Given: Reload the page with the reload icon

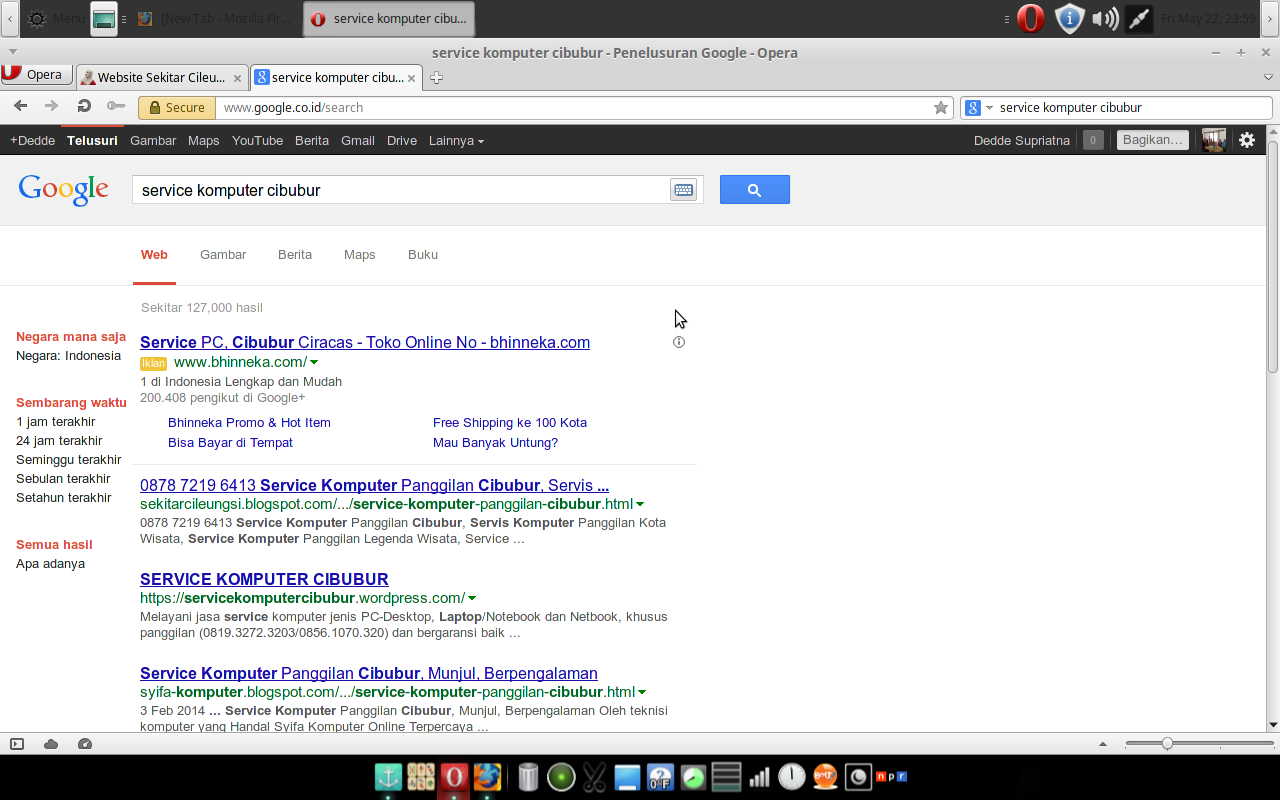Looking at the screenshot, I should click(x=84, y=106).
